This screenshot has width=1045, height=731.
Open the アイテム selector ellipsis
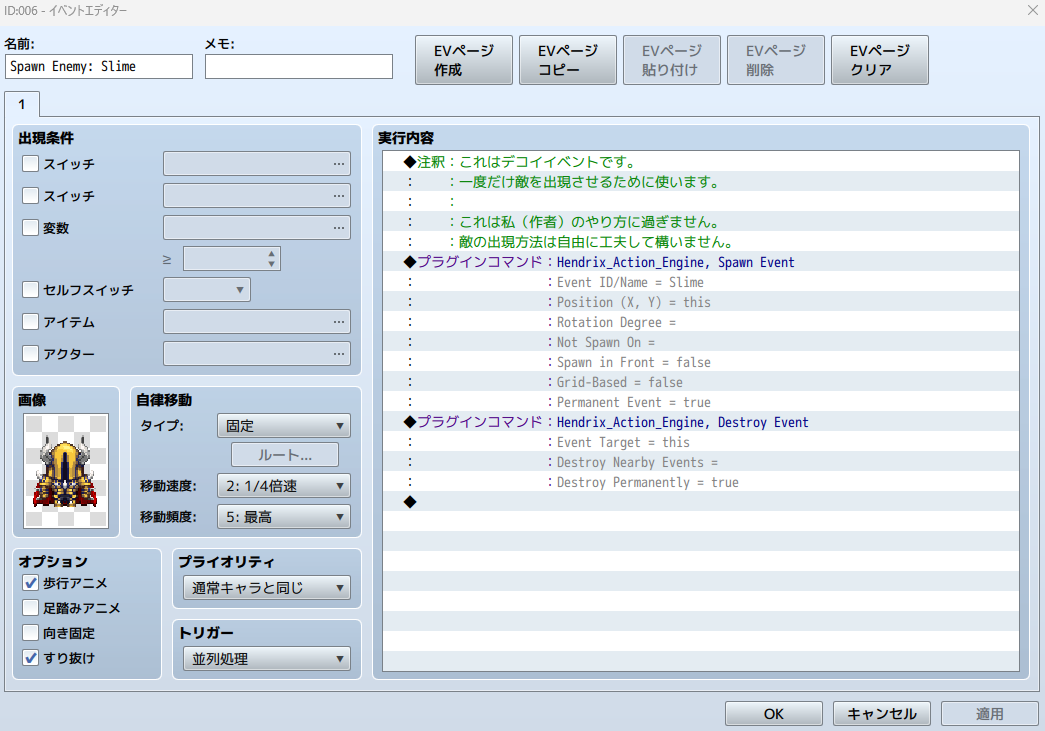point(339,321)
